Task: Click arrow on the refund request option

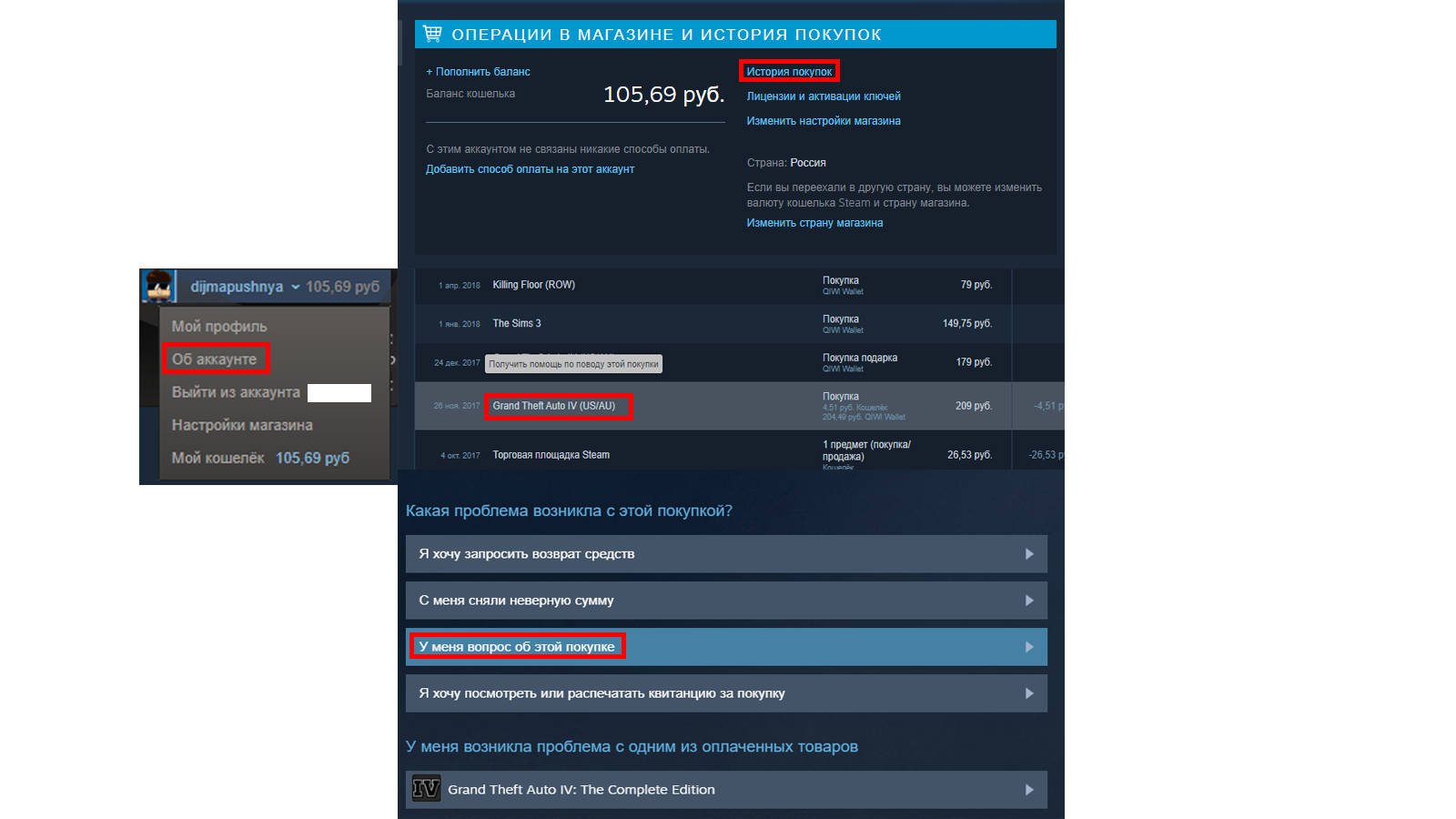Action: point(1029,553)
